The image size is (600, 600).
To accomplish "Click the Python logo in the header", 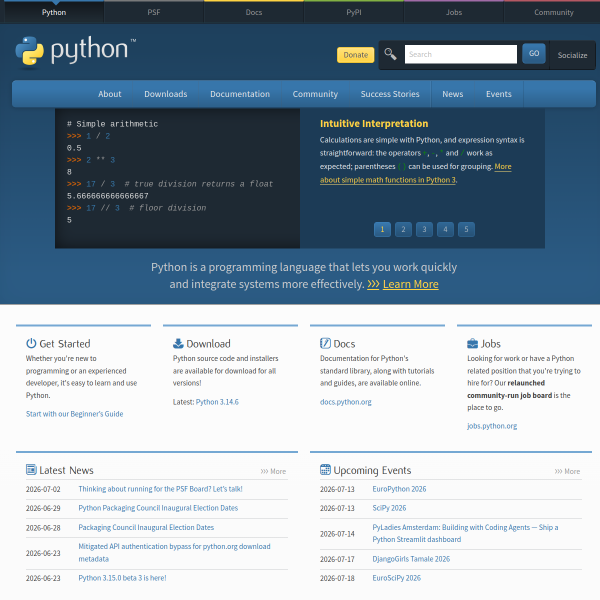I will [75, 51].
